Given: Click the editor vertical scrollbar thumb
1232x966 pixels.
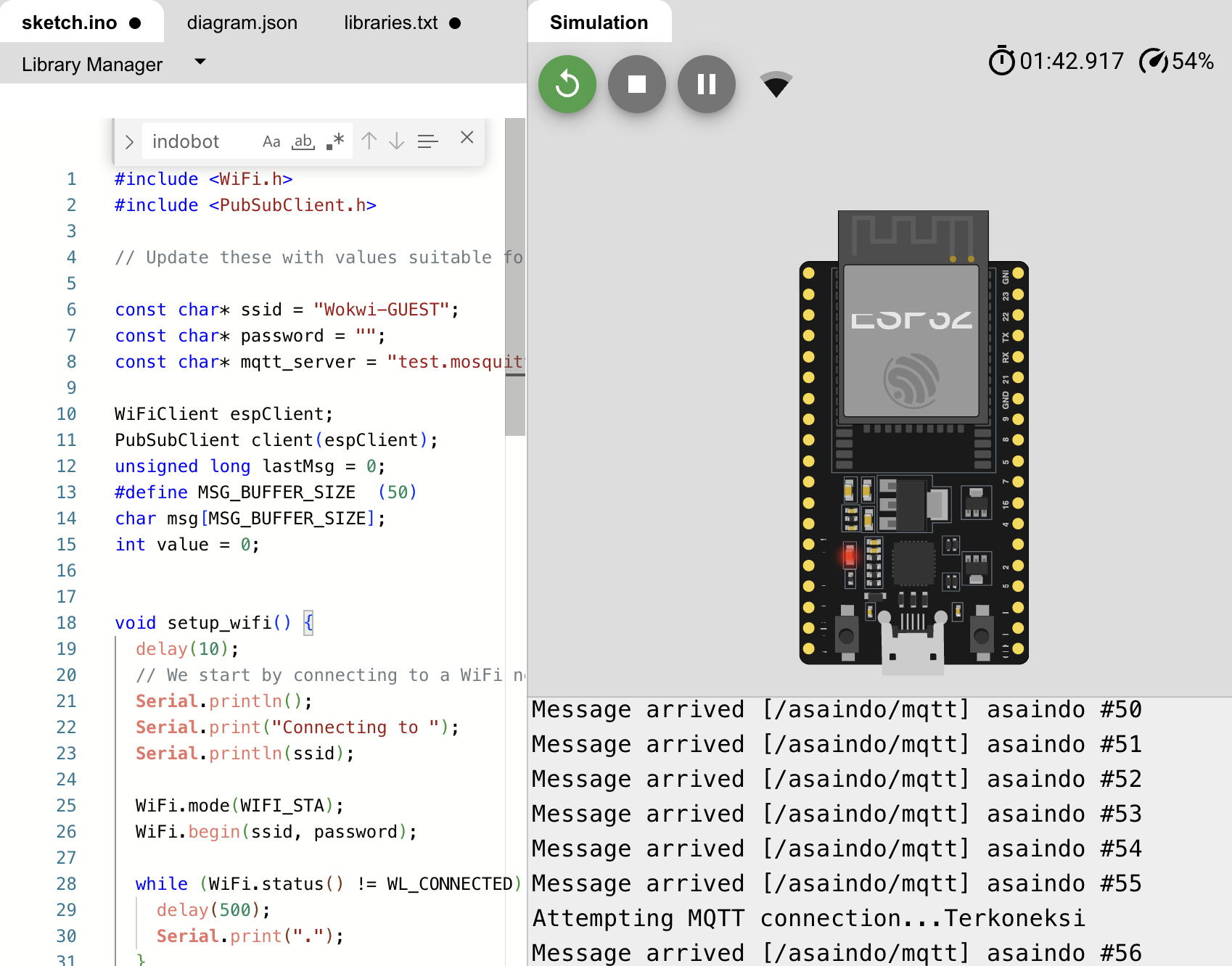Looking at the screenshot, I should 515,276.
